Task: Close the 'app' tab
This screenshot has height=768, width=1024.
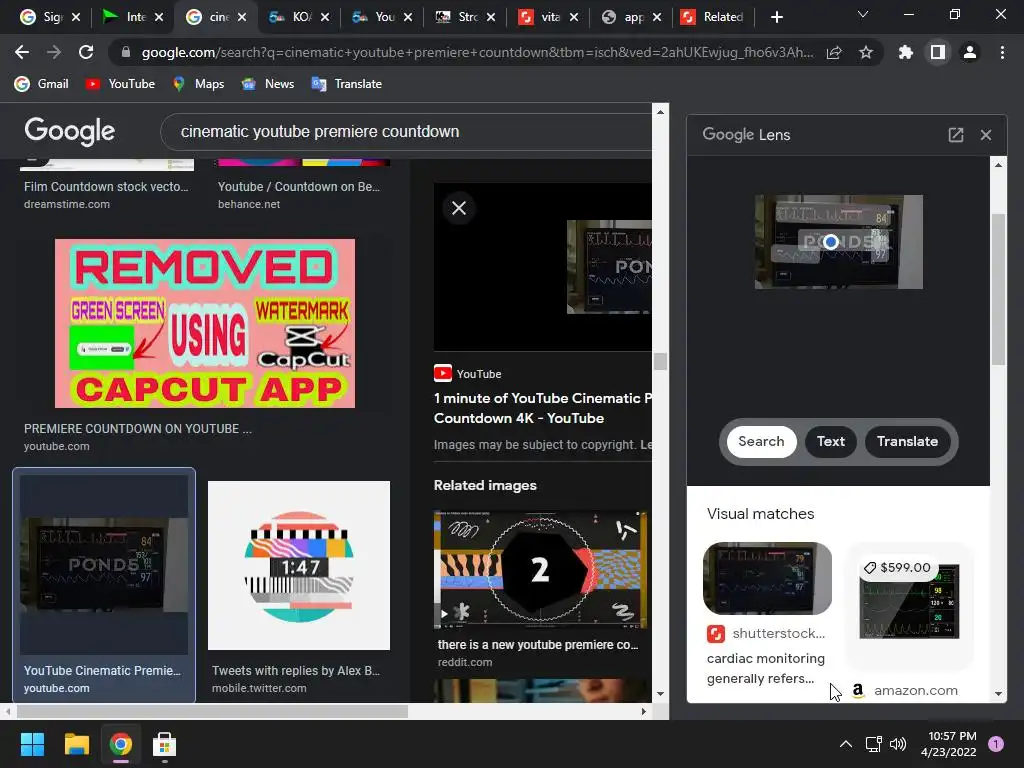Action: pos(657,17)
